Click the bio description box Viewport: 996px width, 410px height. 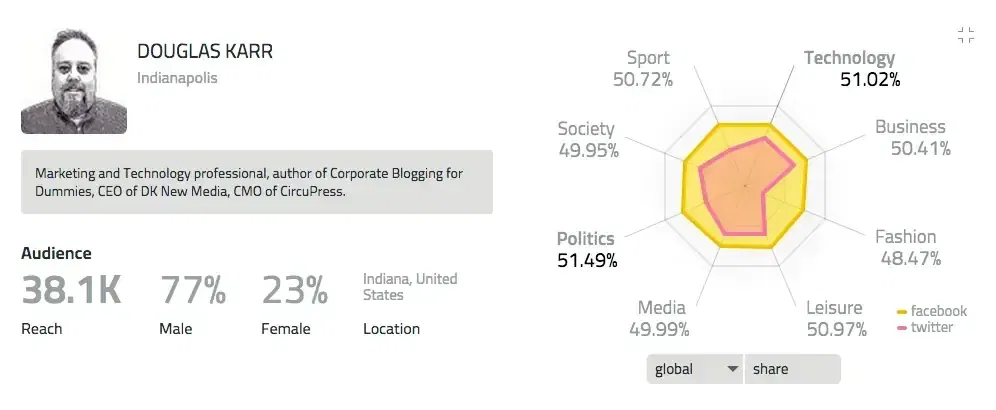(257, 182)
